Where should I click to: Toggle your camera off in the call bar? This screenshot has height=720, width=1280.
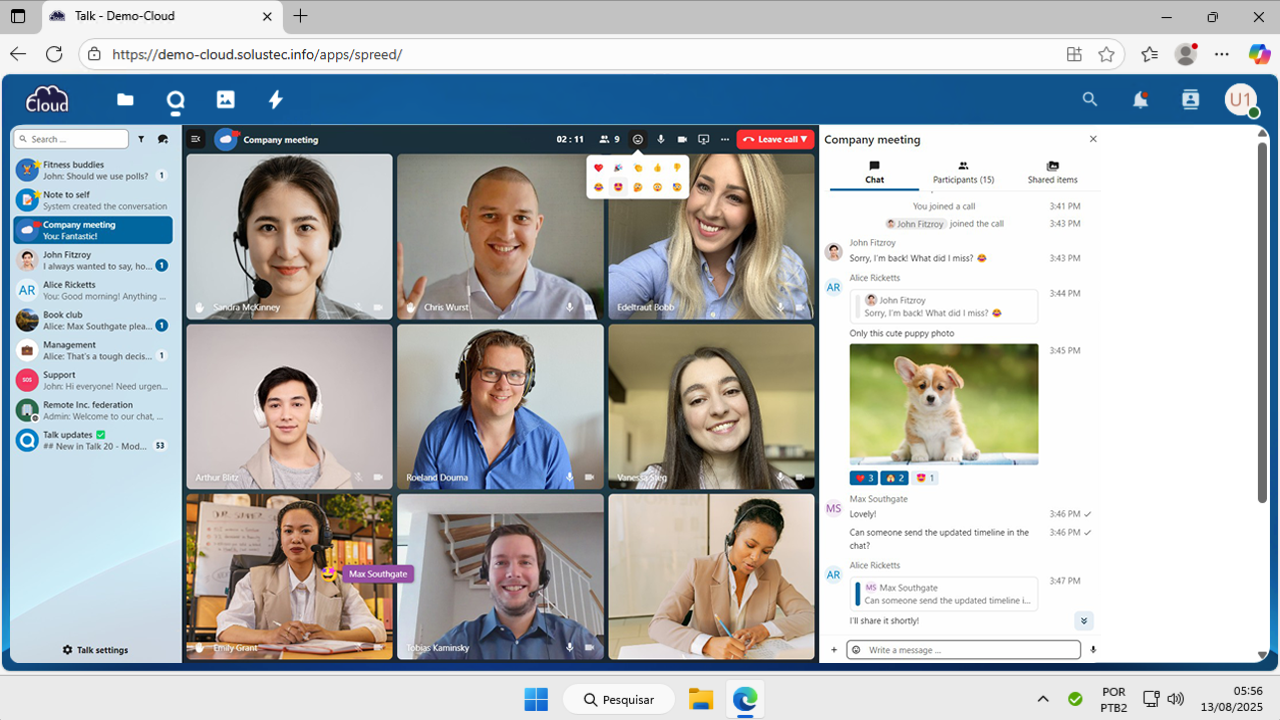click(x=682, y=140)
